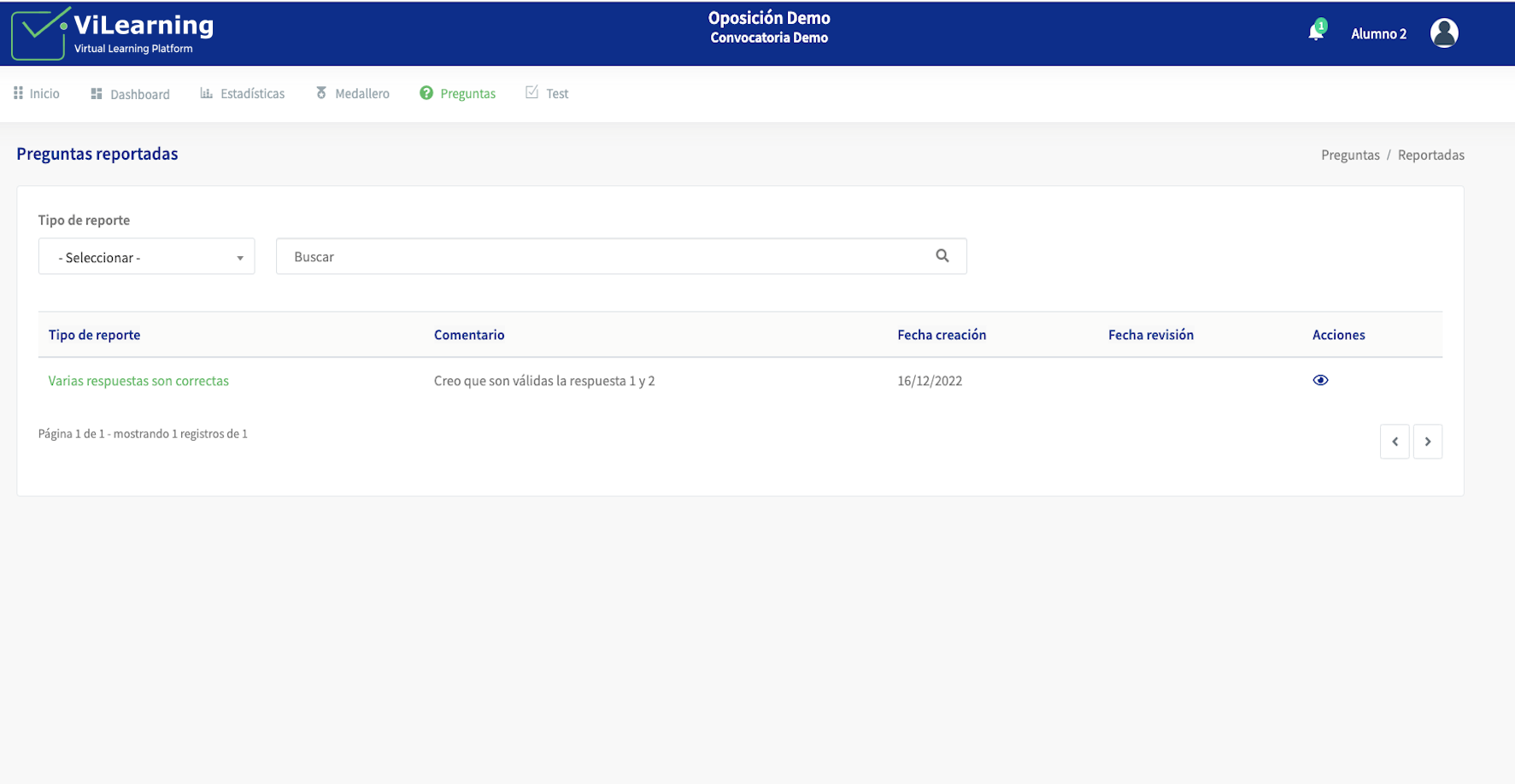
Task: Select the Preguntas menu item
Action: (458, 93)
